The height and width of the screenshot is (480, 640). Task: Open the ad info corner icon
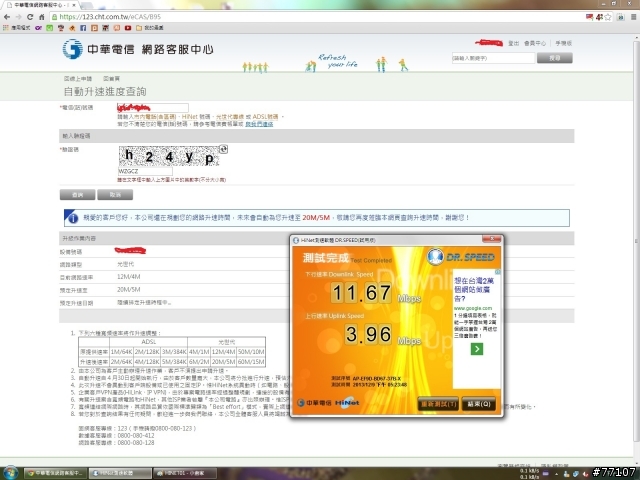pyautogui.click(x=498, y=271)
